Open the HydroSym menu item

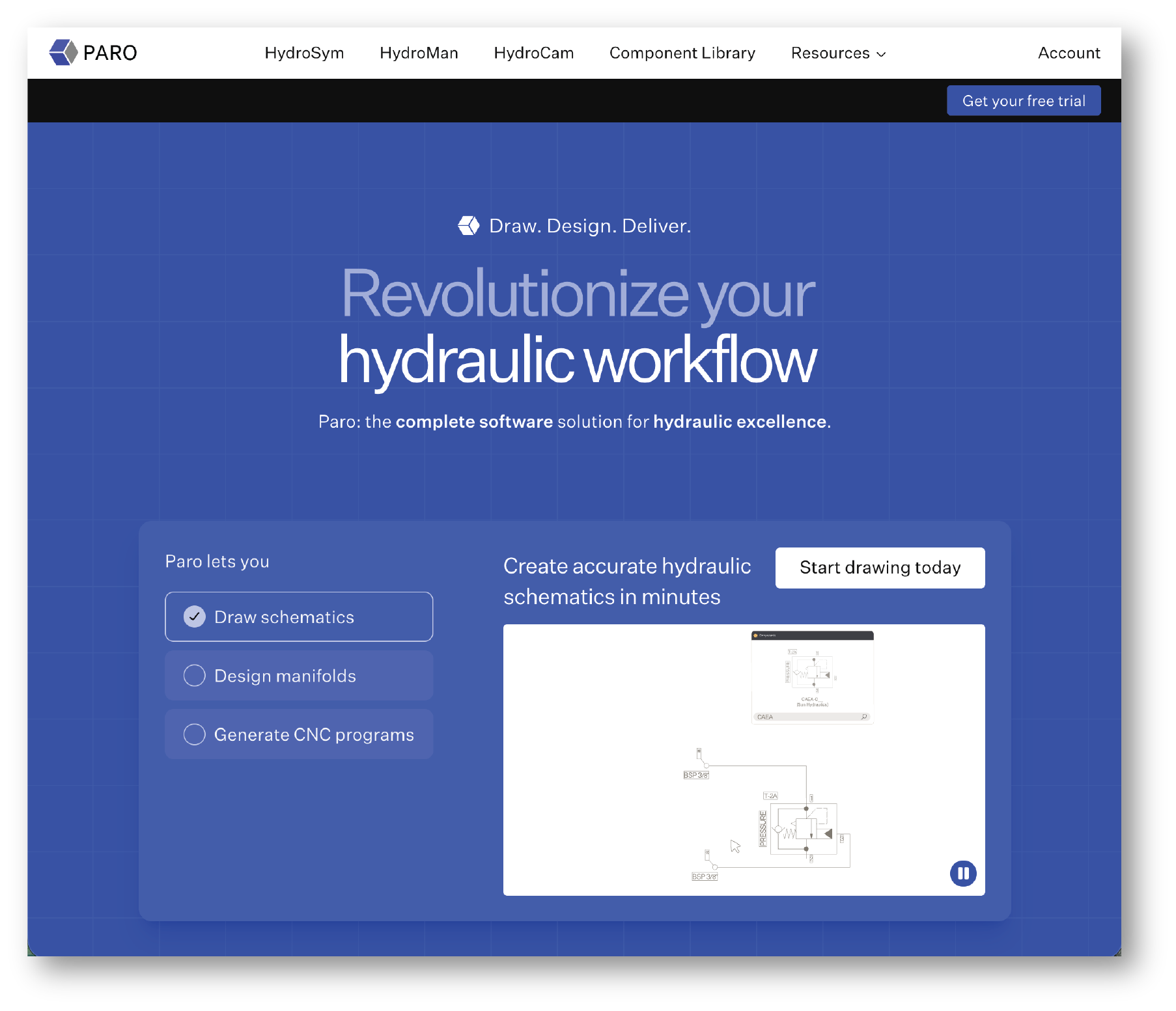pos(304,53)
